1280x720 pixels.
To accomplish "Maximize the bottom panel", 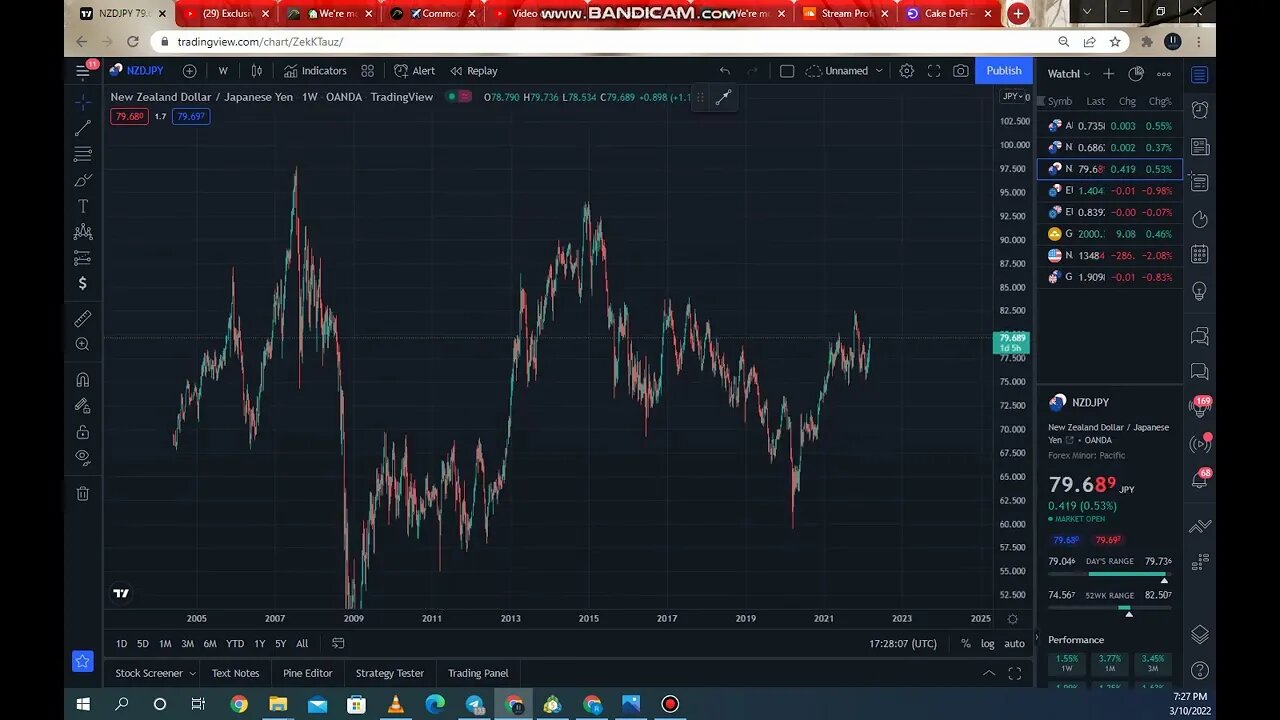I will [x=1014, y=673].
